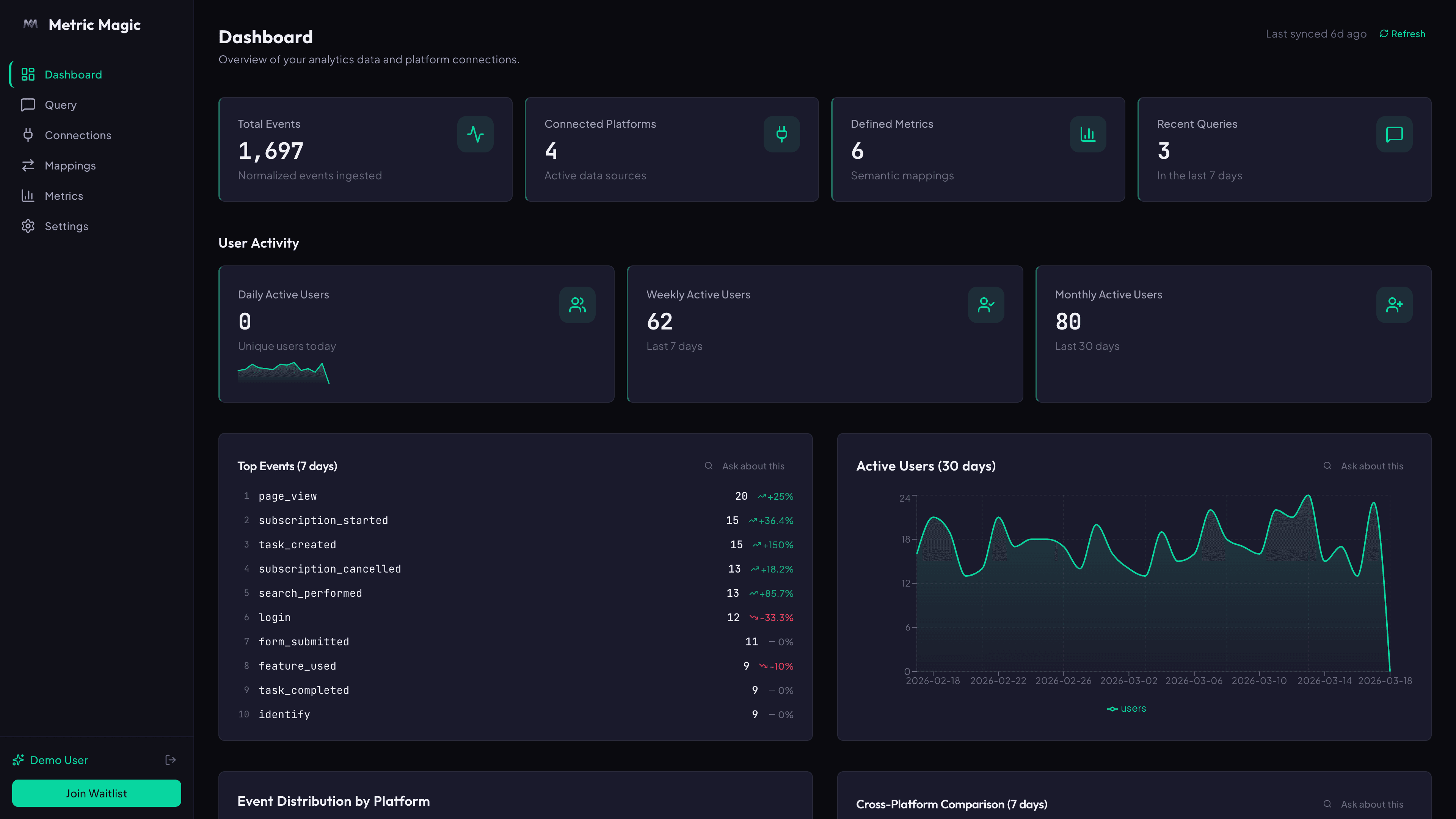Select the Mappings arrows icon in sidebar
This screenshot has width=1456, height=819.
click(x=28, y=165)
